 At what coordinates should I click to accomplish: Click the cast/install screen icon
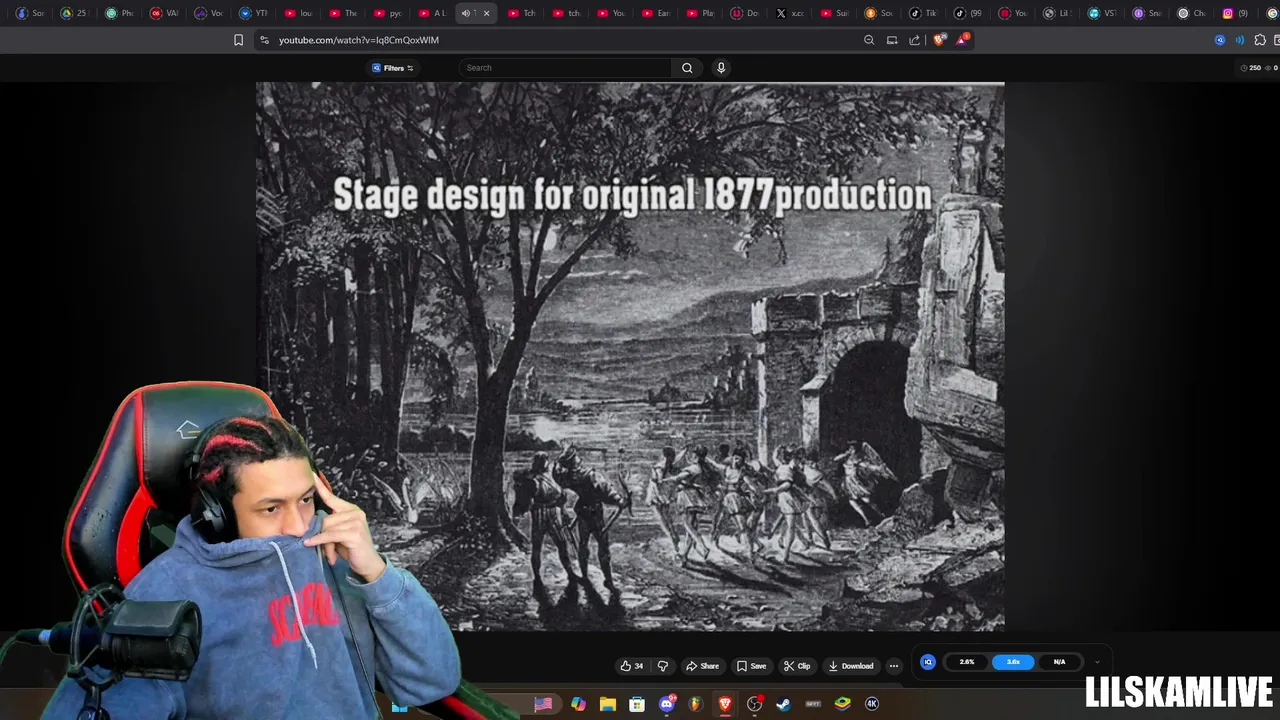click(x=892, y=40)
